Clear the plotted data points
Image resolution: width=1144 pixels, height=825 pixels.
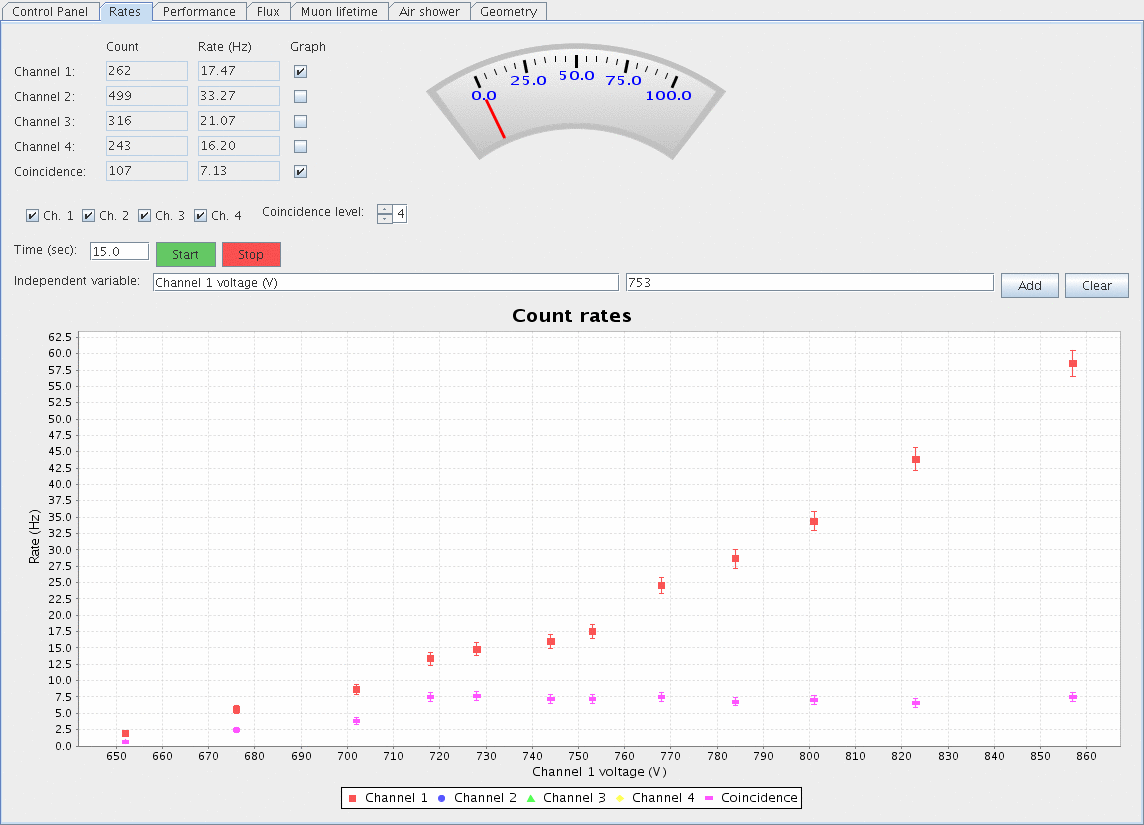click(1096, 285)
